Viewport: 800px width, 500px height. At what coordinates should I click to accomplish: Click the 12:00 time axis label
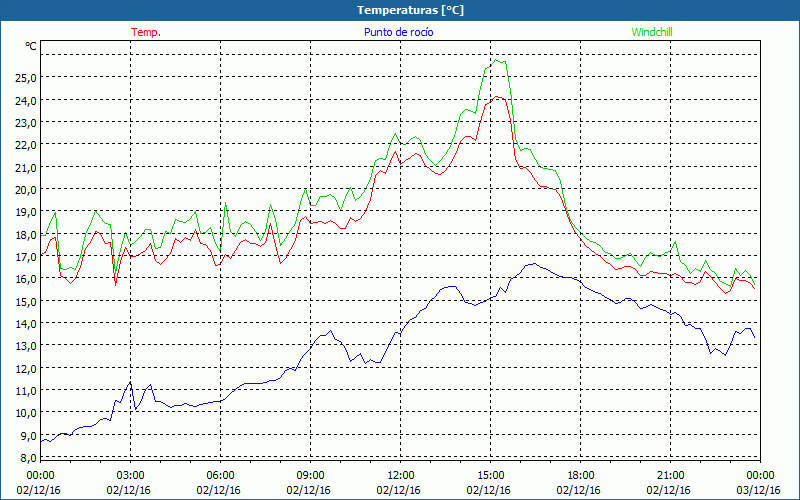401,476
